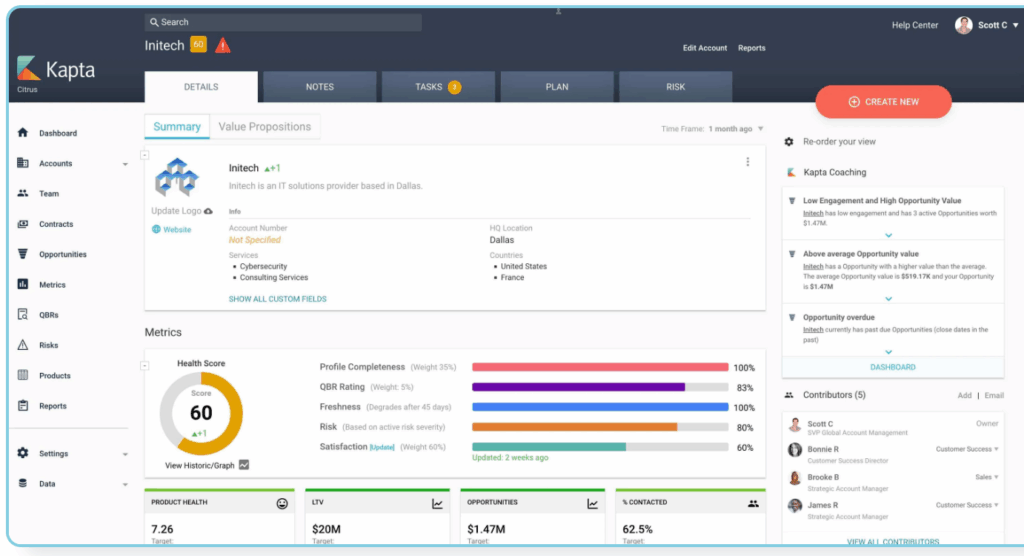Expand the Accounts sidebar submenu arrow
Screen dimensions: 1024x556
(x=125, y=164)
